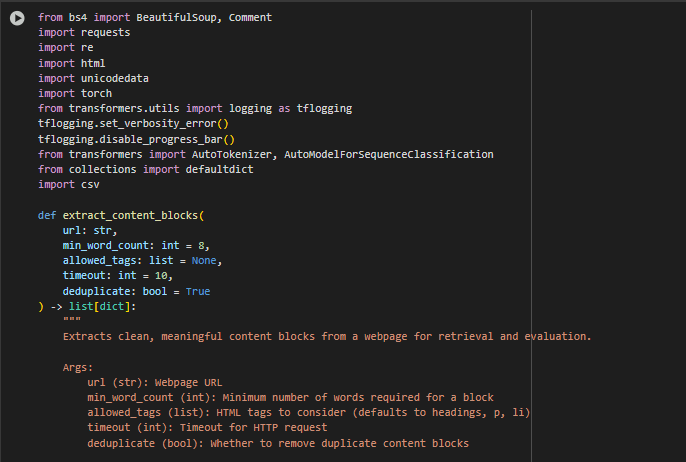The image size is (686, 462).
Task: Click 'AutoModelForSequenceClassification' in import line
Action: point(389,154)
